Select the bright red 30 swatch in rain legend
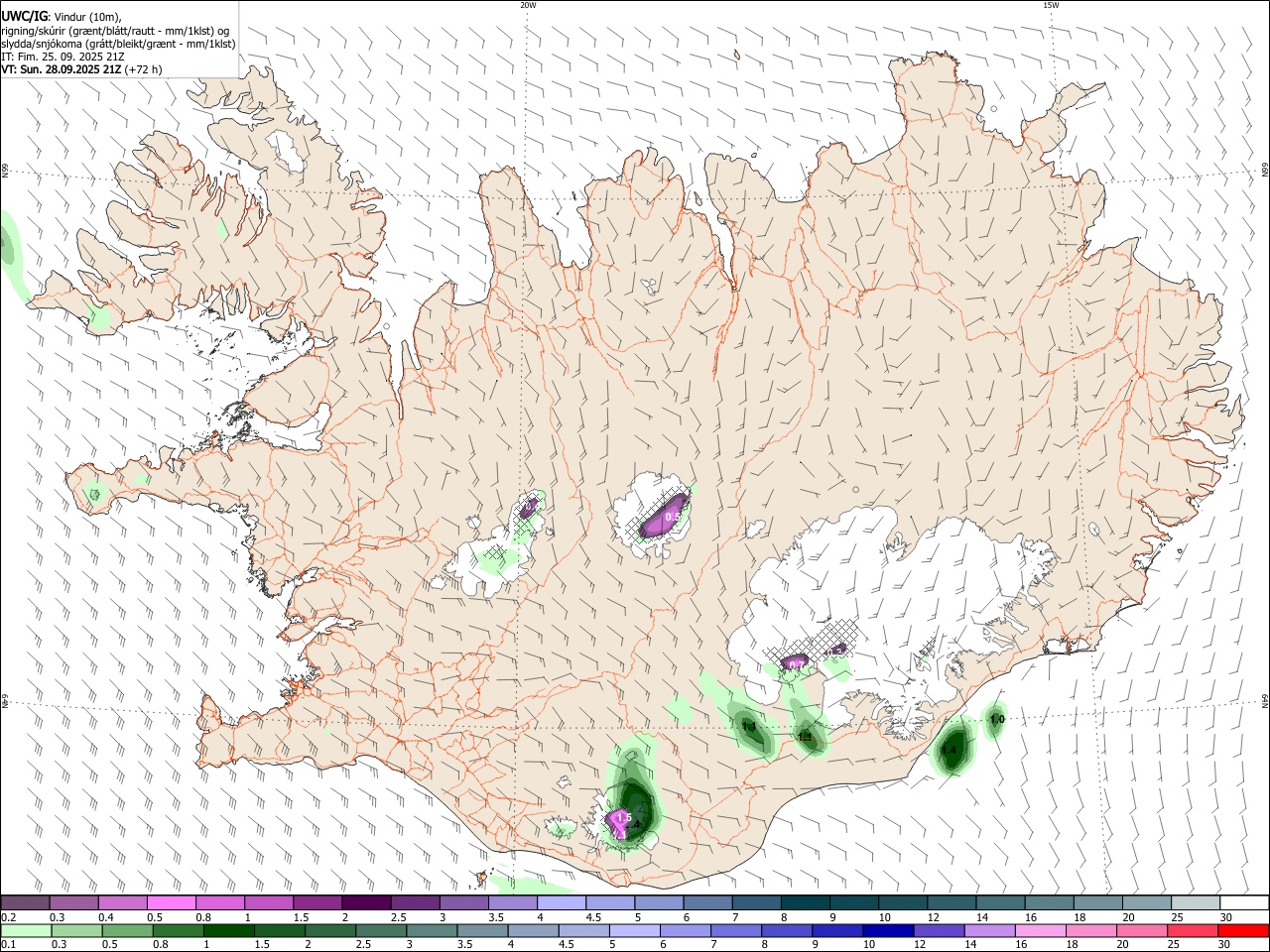 pyautogui.click(x=1243, y=930)
